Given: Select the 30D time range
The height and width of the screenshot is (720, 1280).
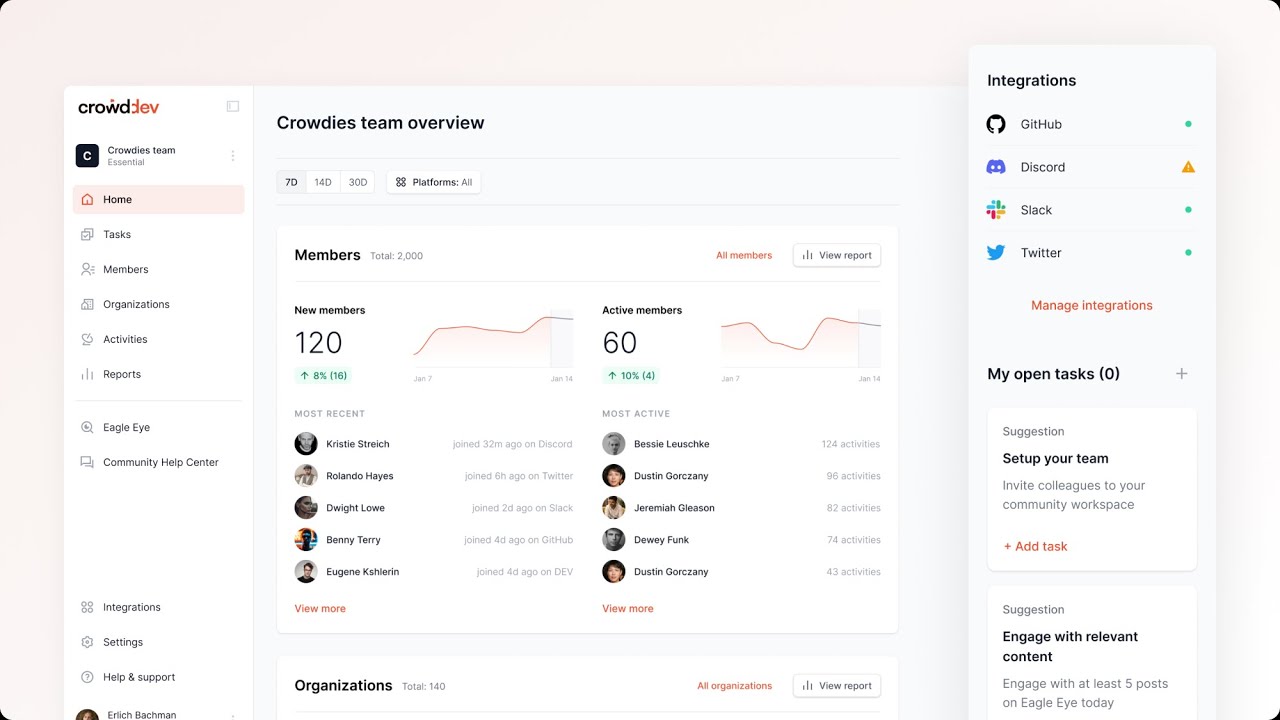Looking at the screenshot, I should (358, 182).
